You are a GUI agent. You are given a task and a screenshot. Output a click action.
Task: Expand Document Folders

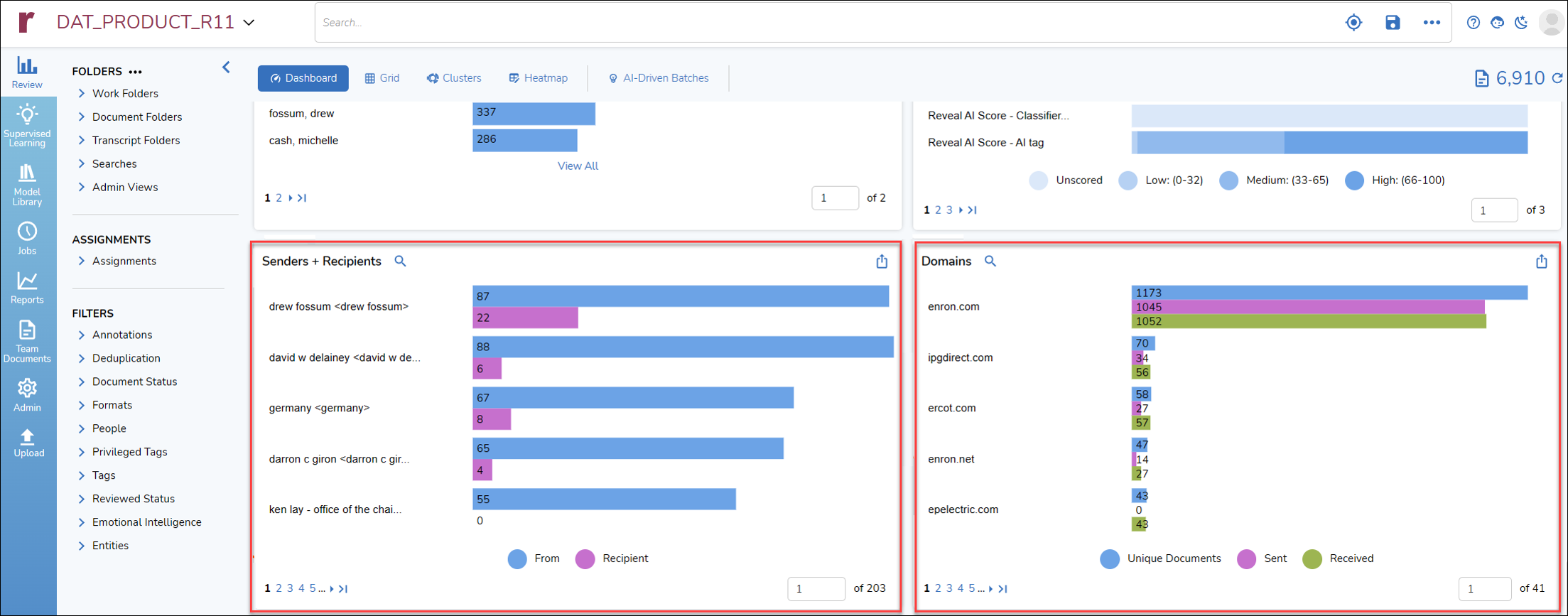point(81,117)
